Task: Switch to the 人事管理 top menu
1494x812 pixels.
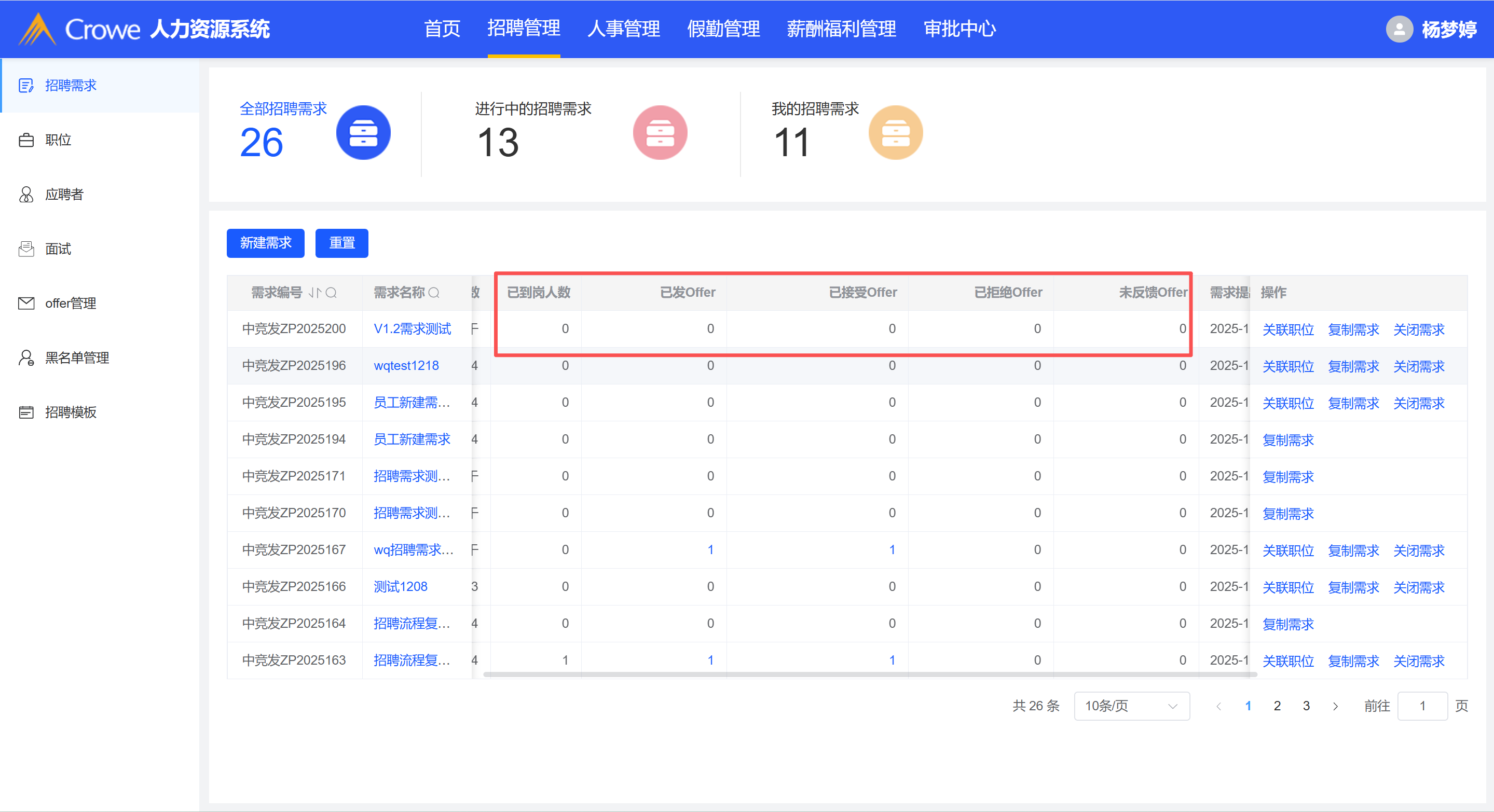Action: tap(623, 29)
